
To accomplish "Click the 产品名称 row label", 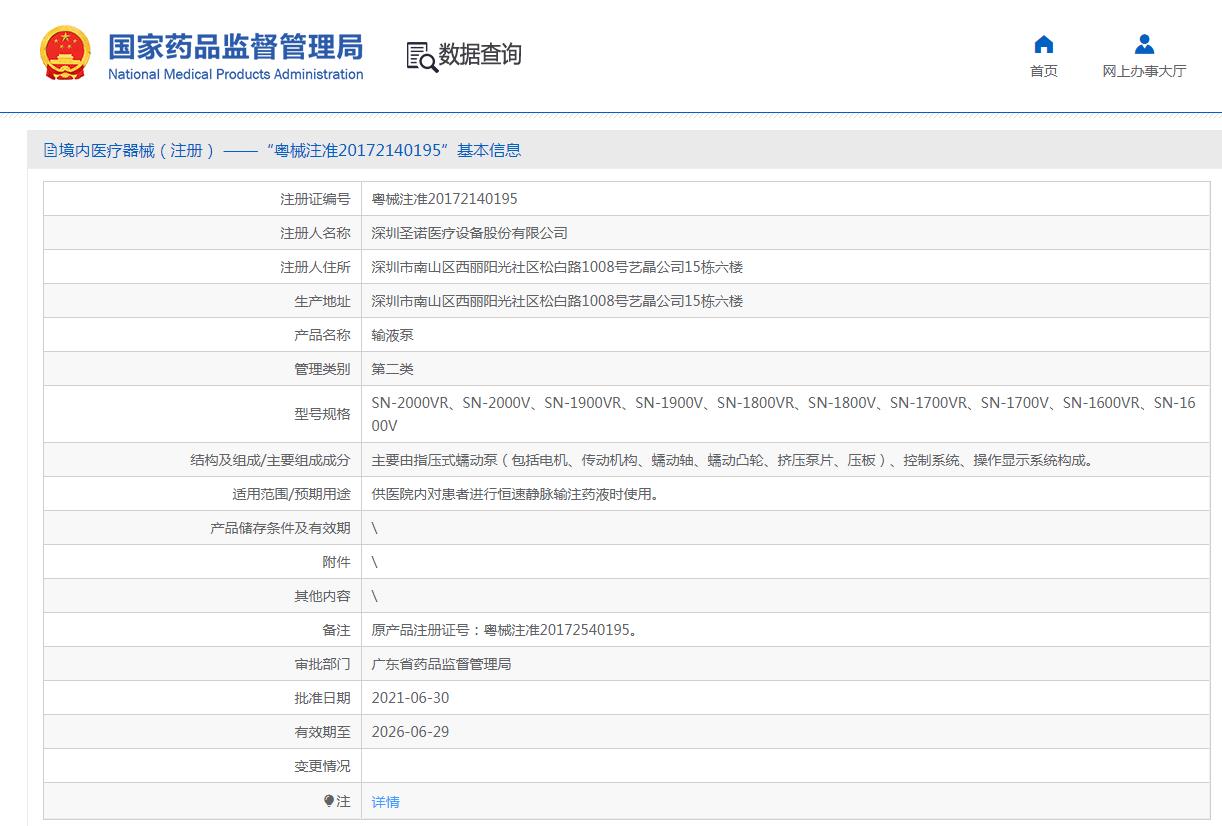I will click(322, 335).
